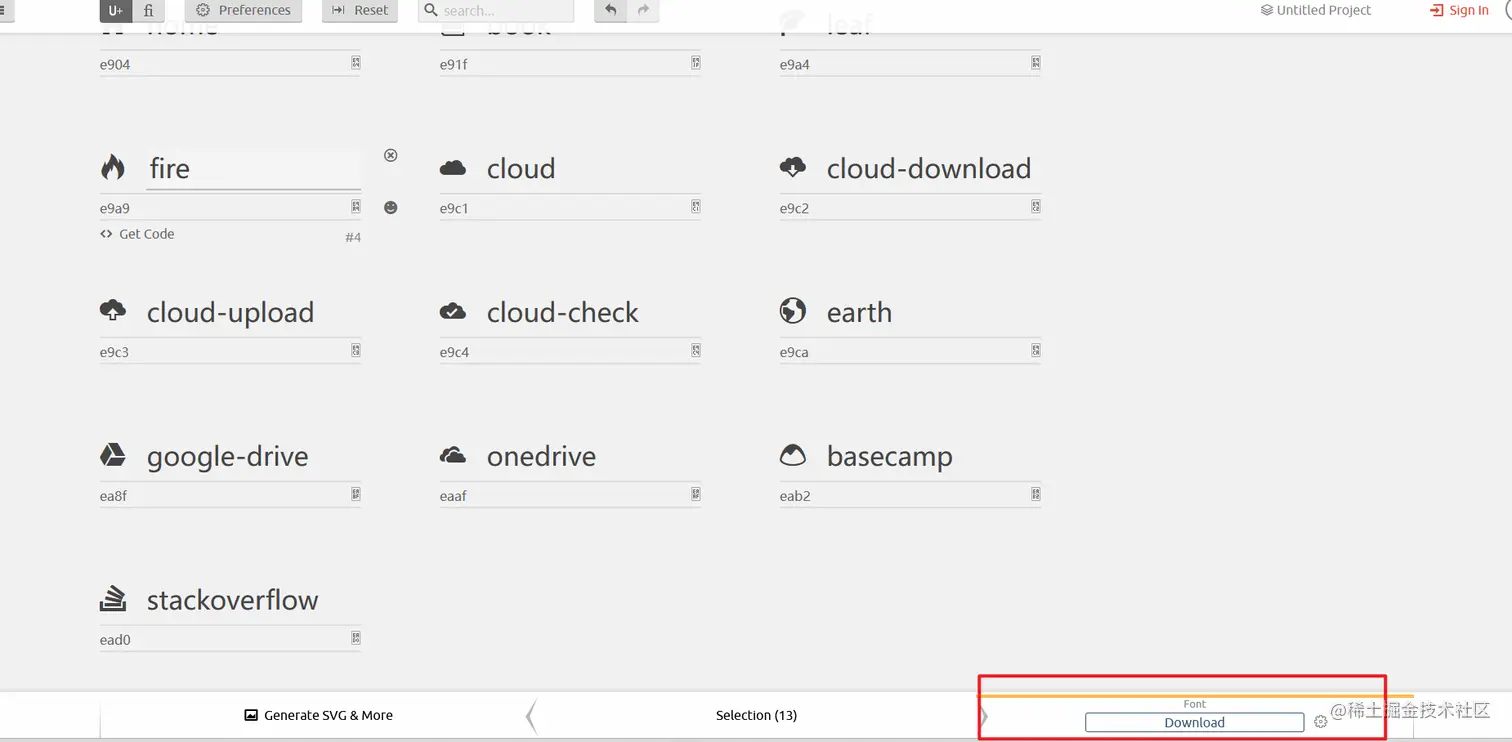Edit the earth name field

tap(934, 312)
